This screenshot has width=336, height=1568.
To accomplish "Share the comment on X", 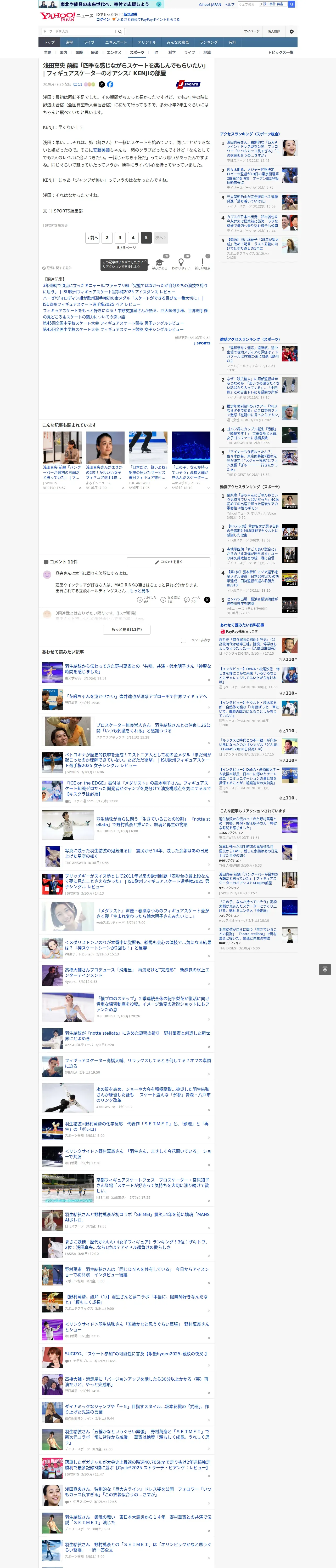I will (207, 599).
